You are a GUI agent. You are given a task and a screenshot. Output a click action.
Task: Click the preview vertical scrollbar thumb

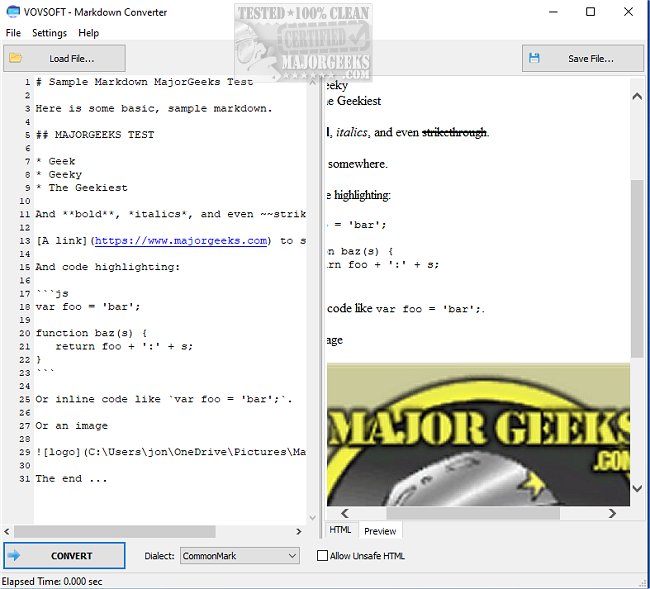tap(637, 268)
